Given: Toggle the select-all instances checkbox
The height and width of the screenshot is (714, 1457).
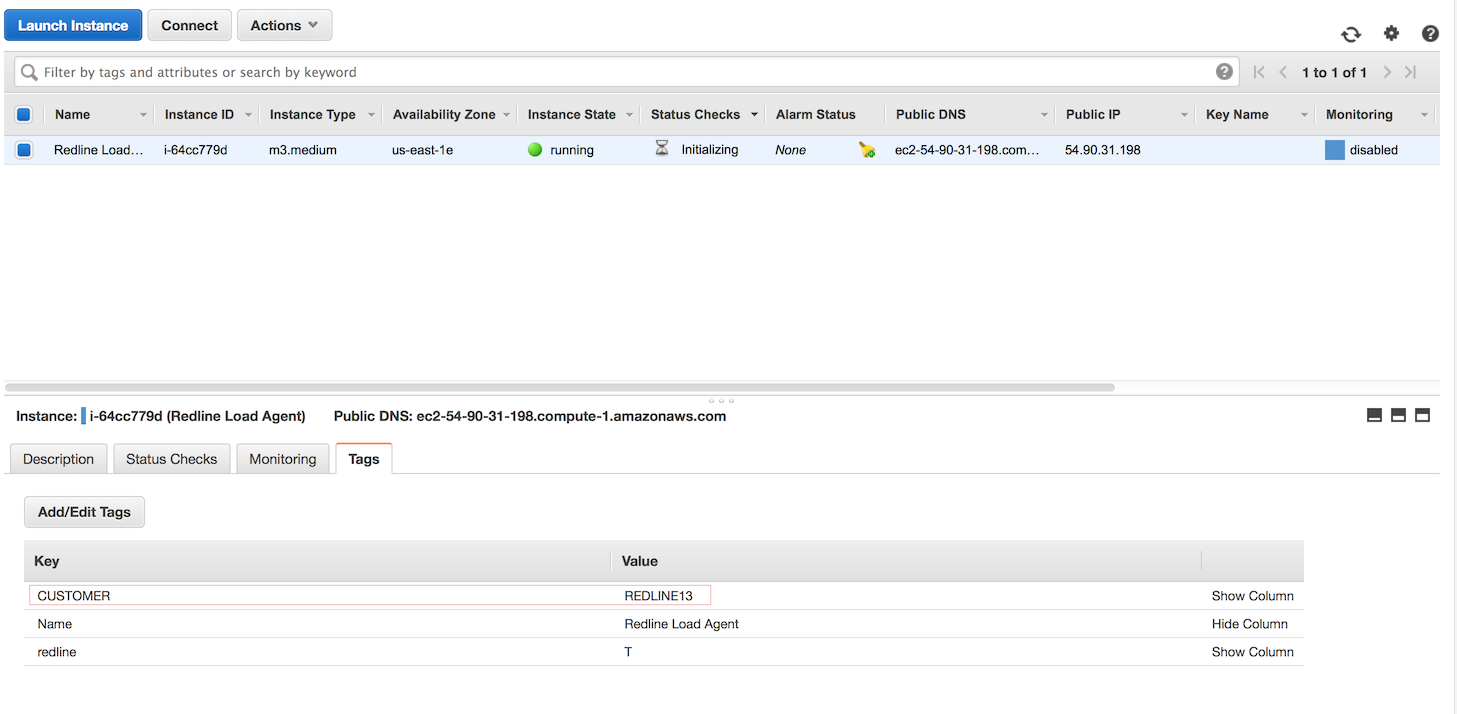Looking at the screenshot, I should 24,114.
